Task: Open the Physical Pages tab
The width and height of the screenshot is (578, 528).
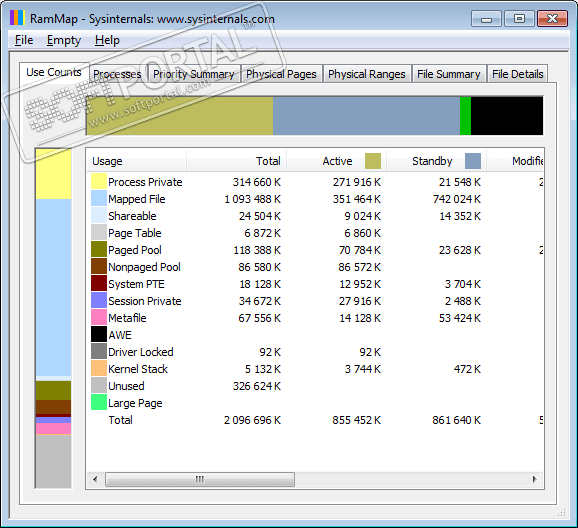Action: coord(281,74)
